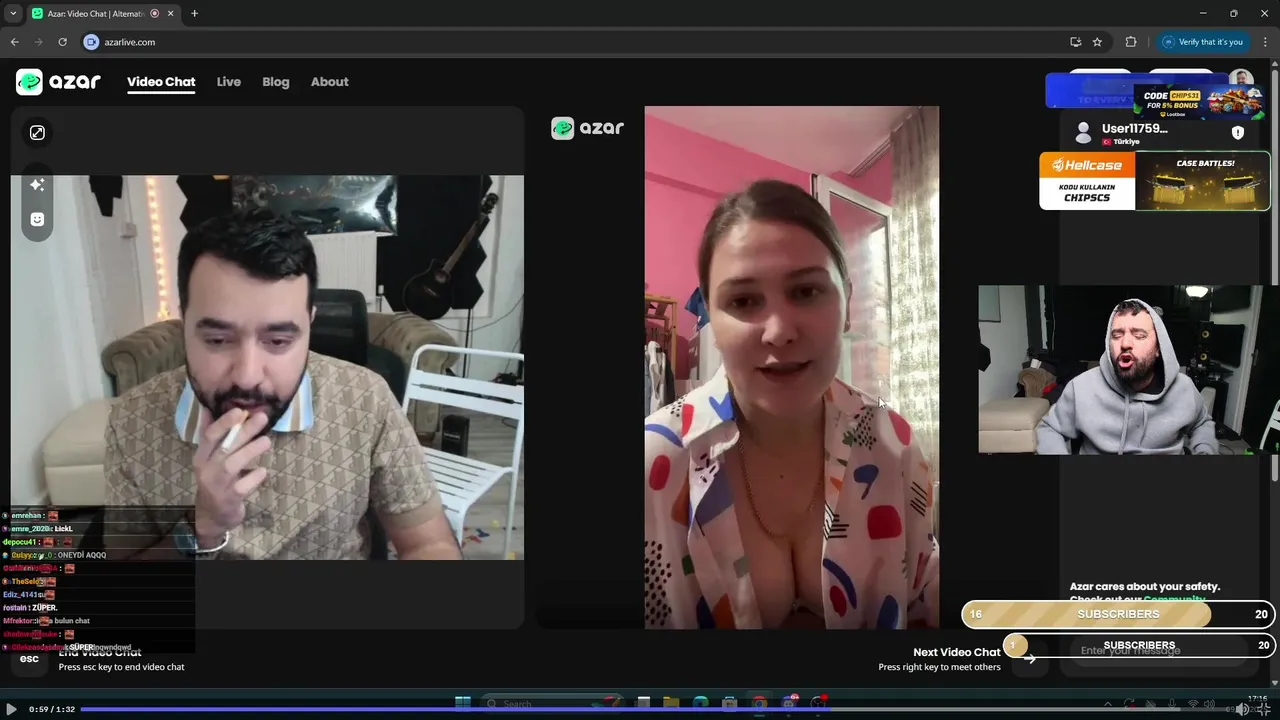Bookmark this page with the star icon

click(x=1097, y=42)
